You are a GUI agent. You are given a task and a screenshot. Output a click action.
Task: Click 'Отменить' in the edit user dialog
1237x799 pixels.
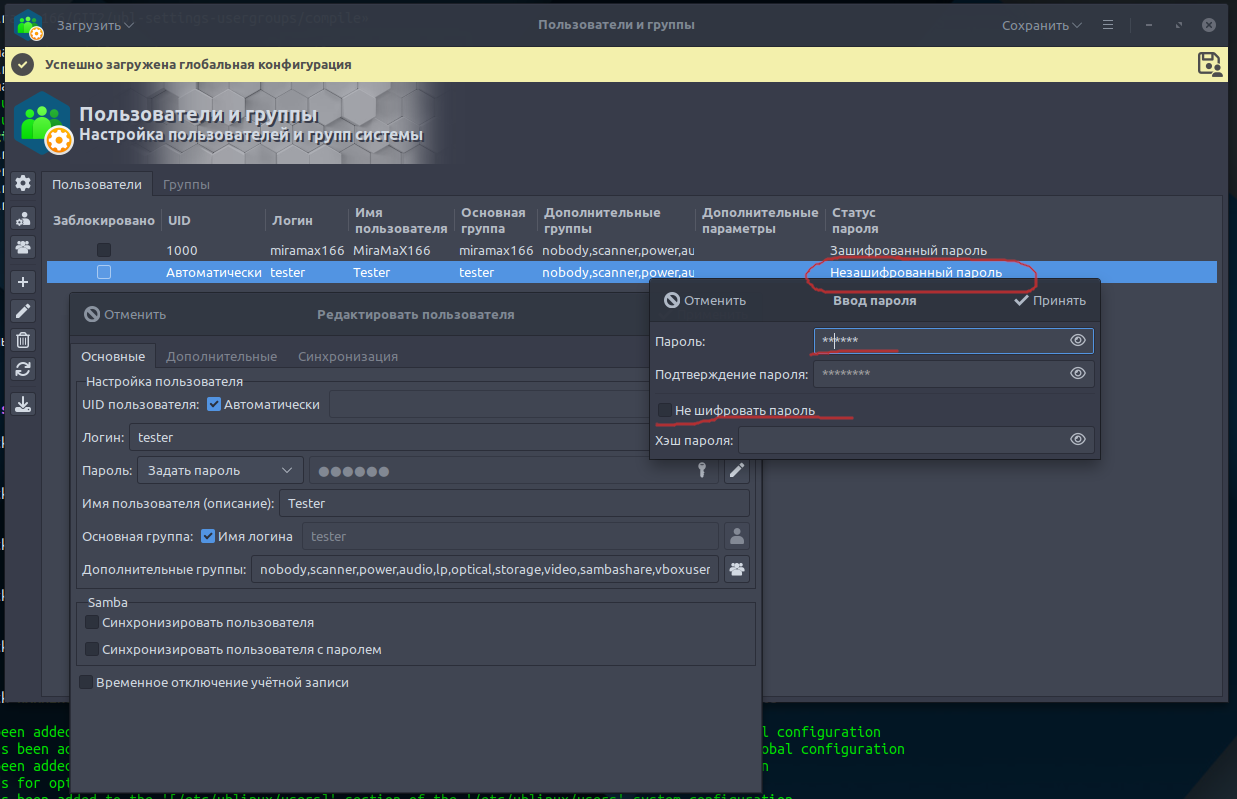click(x=125, y=314)
